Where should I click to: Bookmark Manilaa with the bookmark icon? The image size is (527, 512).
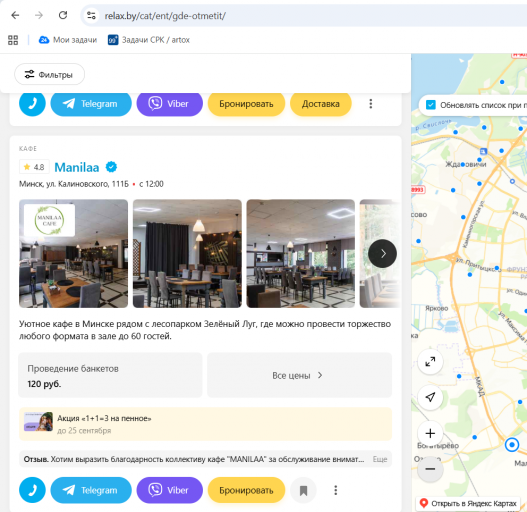pyautogui.click(x=303, y=490)
